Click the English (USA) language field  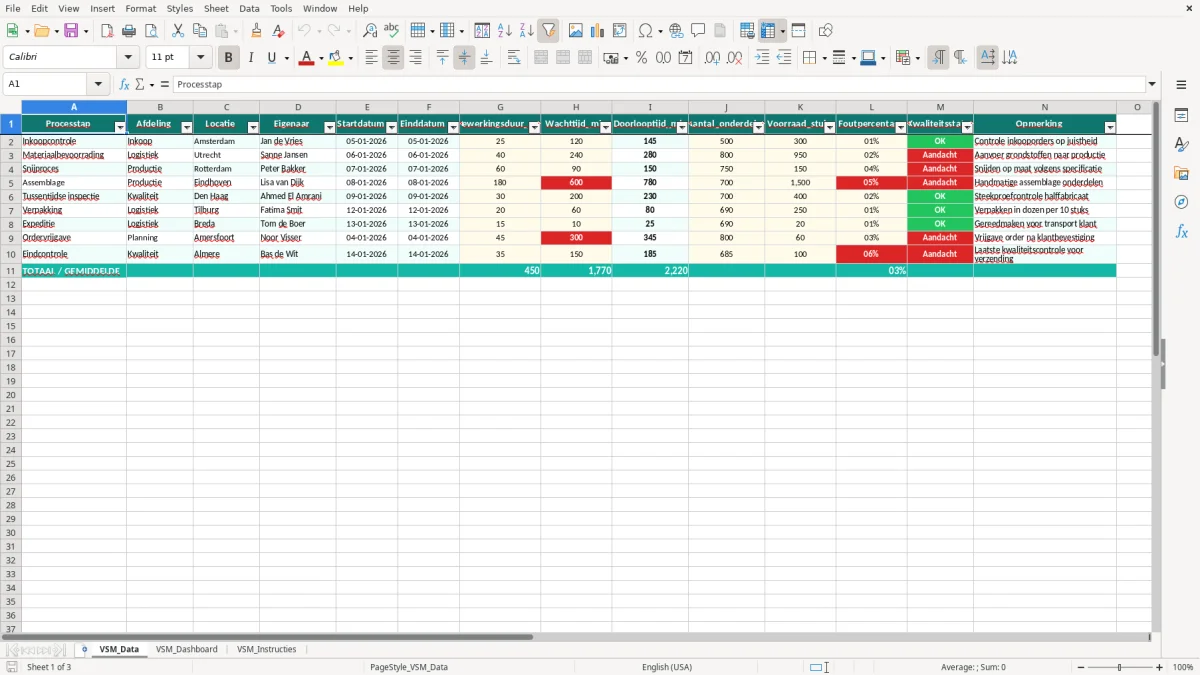click(x=667, y=667)
